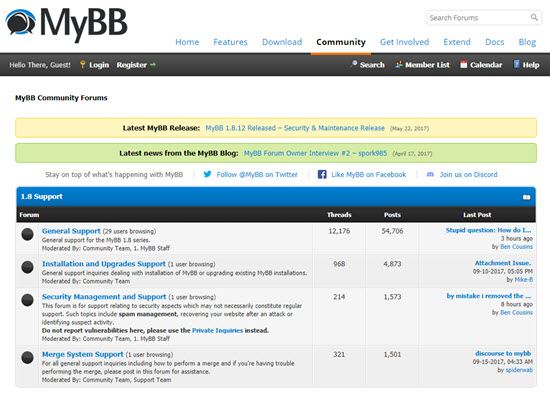Open Security Management and Support forum
This screenshot has height=393, width=550.
point(104,297)
